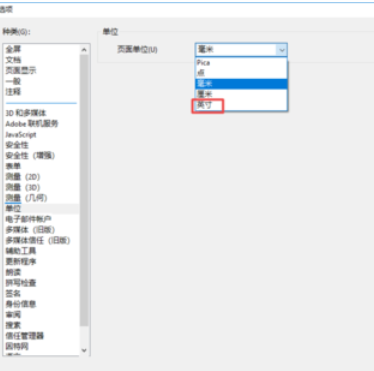
Task: Click the category list scrollbar thumb
Action: pyautogui.click(x=84, y=190)
